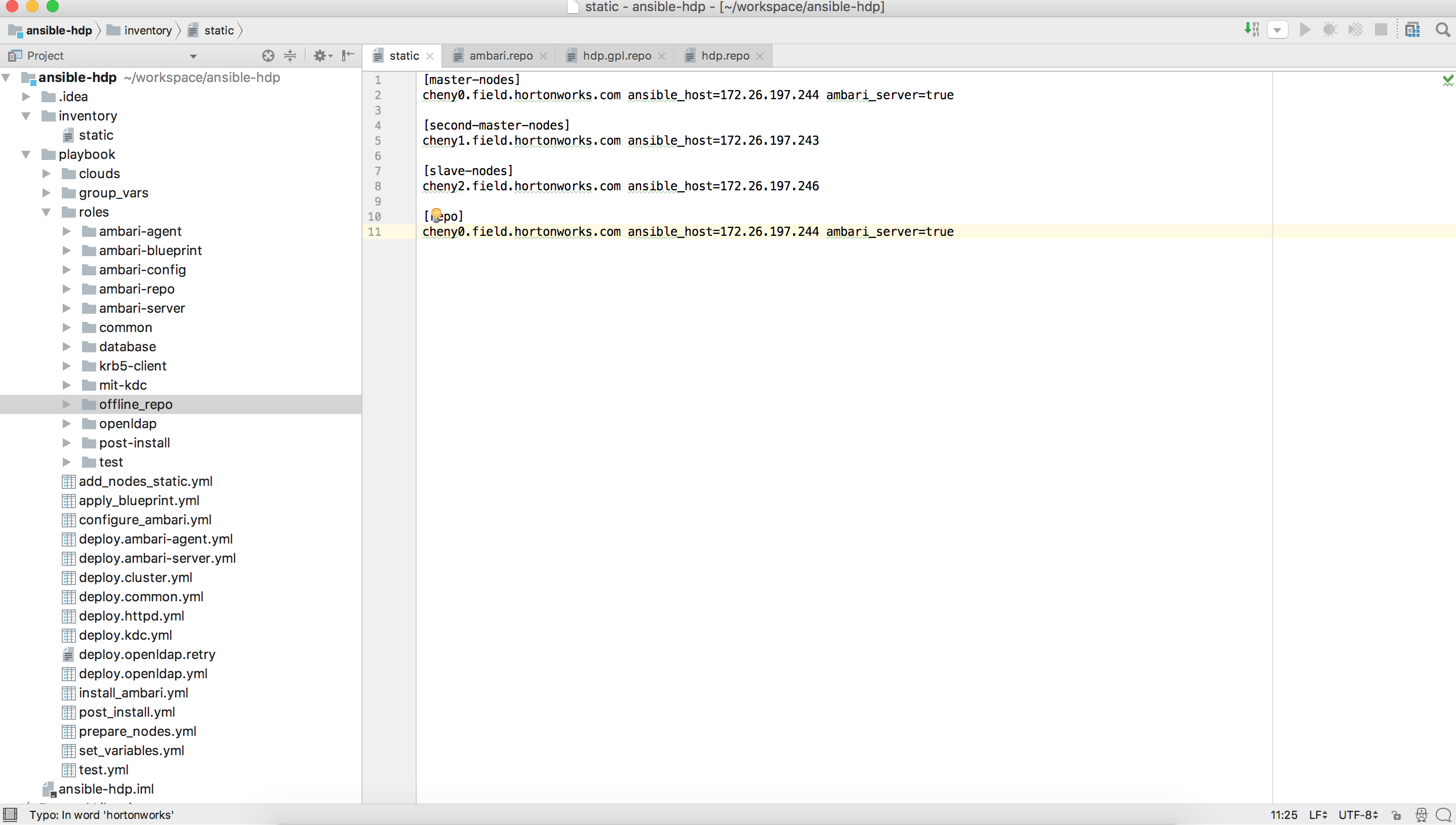Toggle the read-only lock in status bar
Viewport: 1456px width, 825px height.
1397,815
